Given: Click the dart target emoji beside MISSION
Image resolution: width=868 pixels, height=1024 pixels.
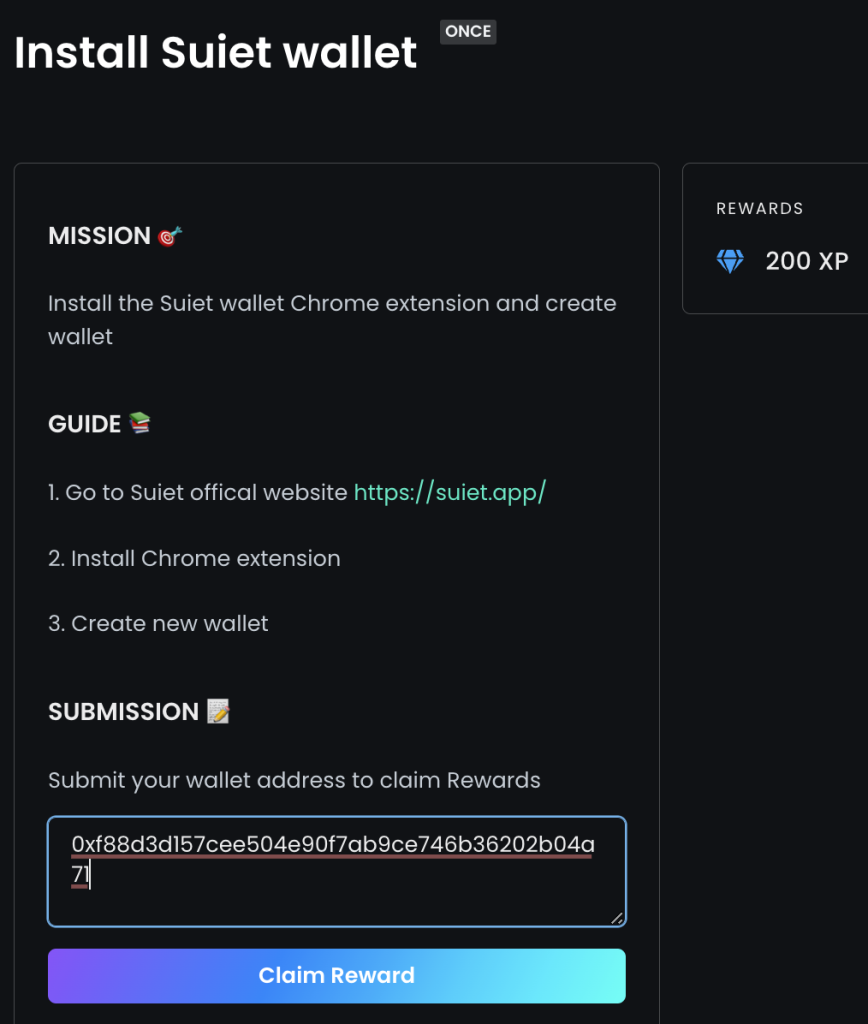Looking at the screenshot, I should (x=170, y=236).
